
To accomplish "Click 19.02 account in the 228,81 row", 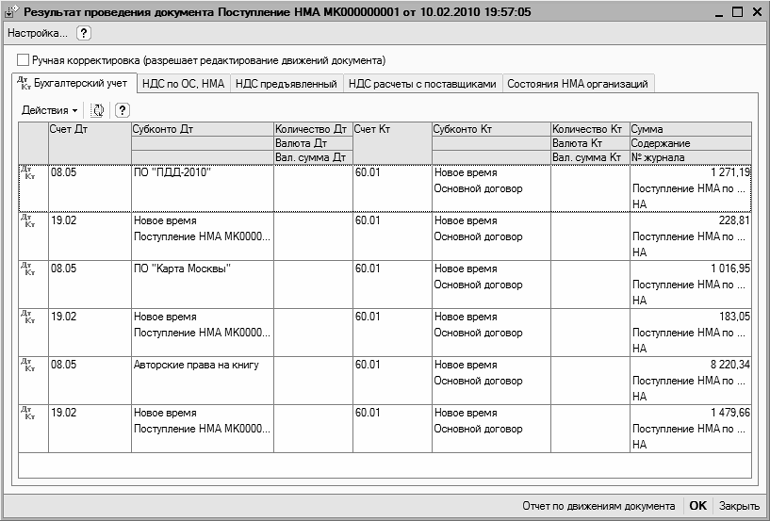I will (x=64, y=220).
